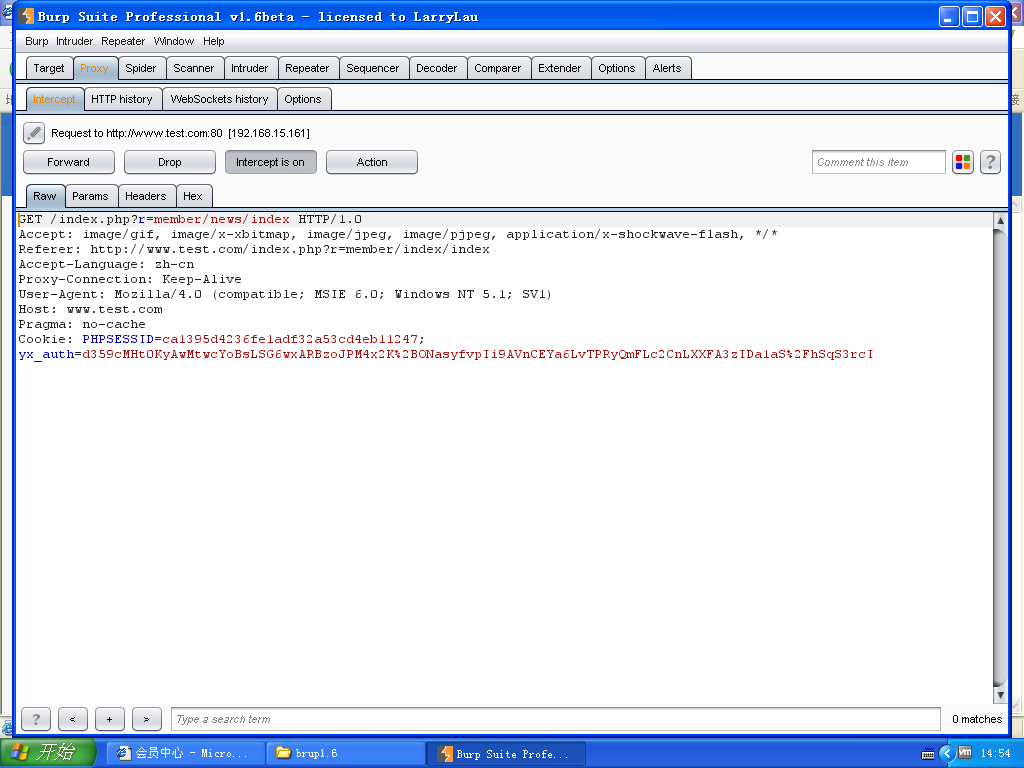Select the Intercept sub-tab
Screen dimensions: 1024x768
tap(54, 99)
